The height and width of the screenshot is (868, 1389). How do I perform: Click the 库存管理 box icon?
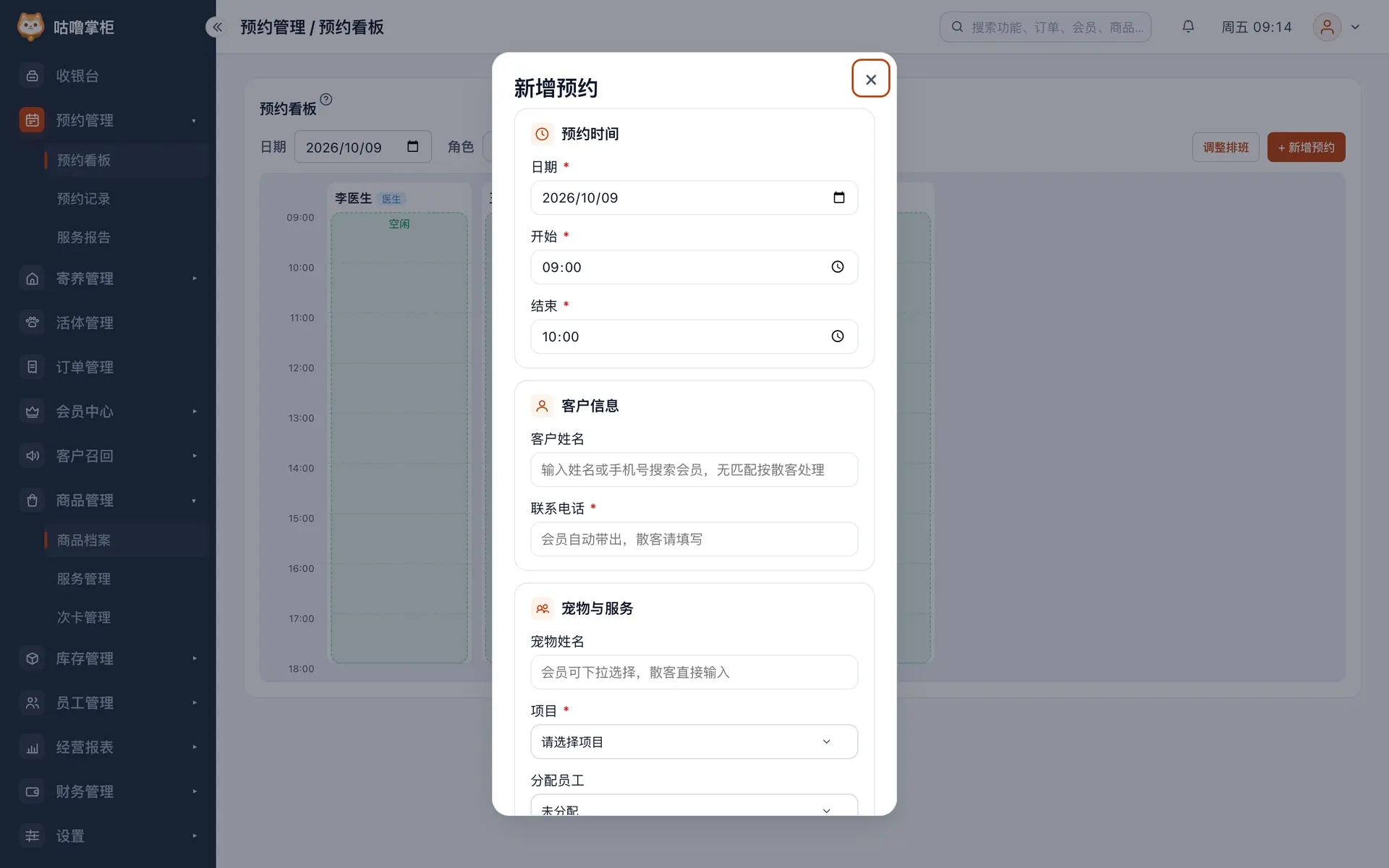coord(32,658)
